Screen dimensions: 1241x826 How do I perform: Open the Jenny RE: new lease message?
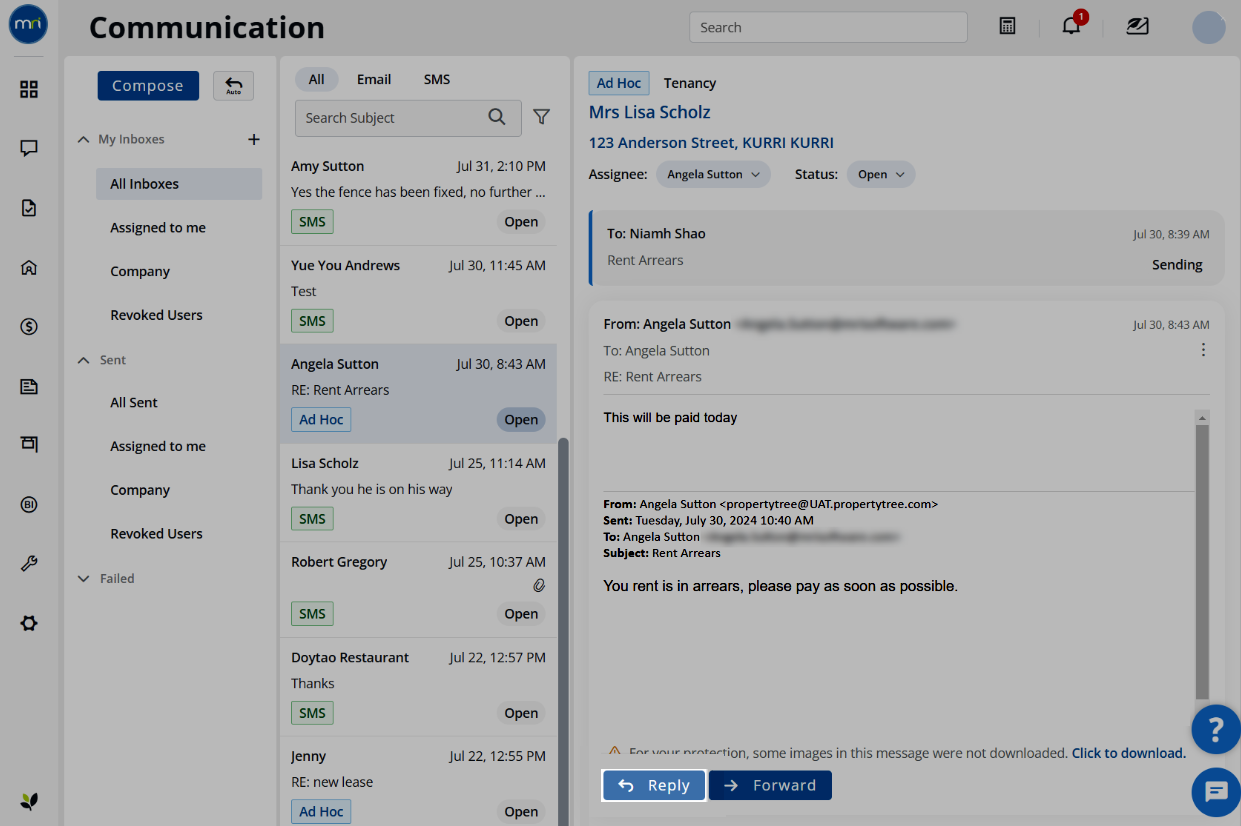pyautogui.click(x=418, y=782)
